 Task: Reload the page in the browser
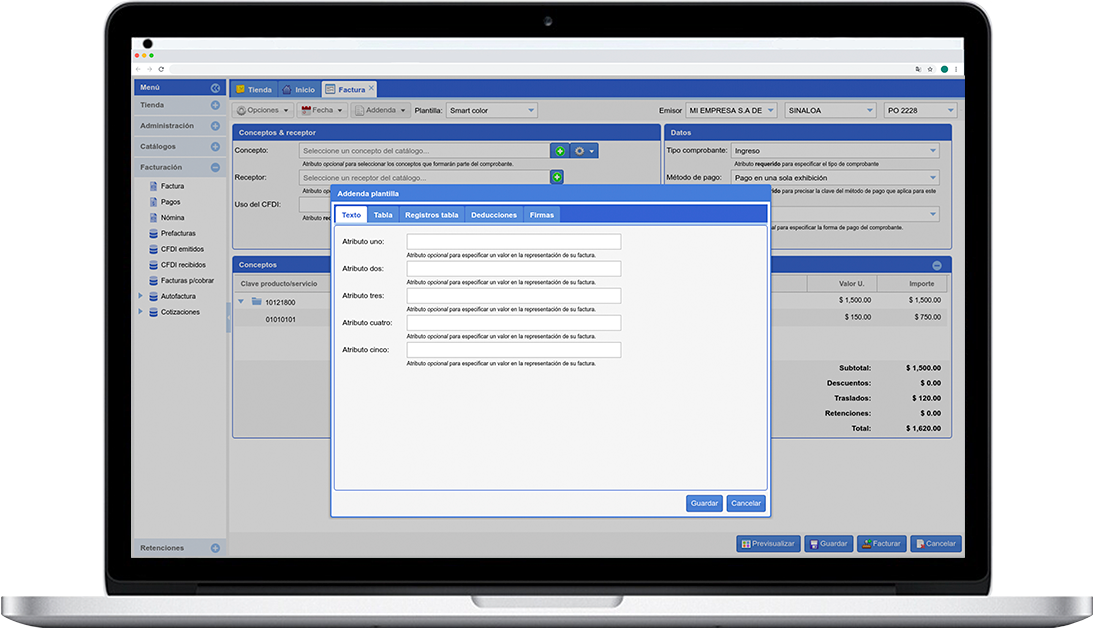(x=161, y=69)
